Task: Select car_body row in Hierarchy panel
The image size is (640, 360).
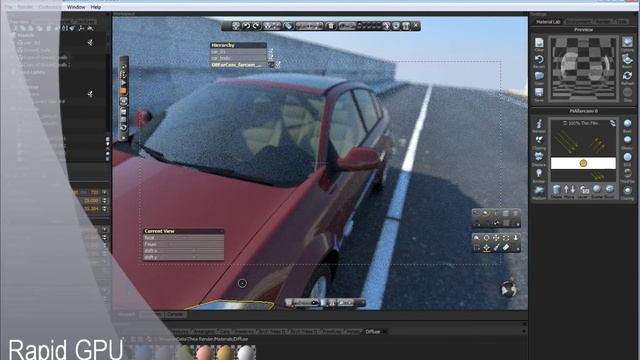Action: coord(238,58)
